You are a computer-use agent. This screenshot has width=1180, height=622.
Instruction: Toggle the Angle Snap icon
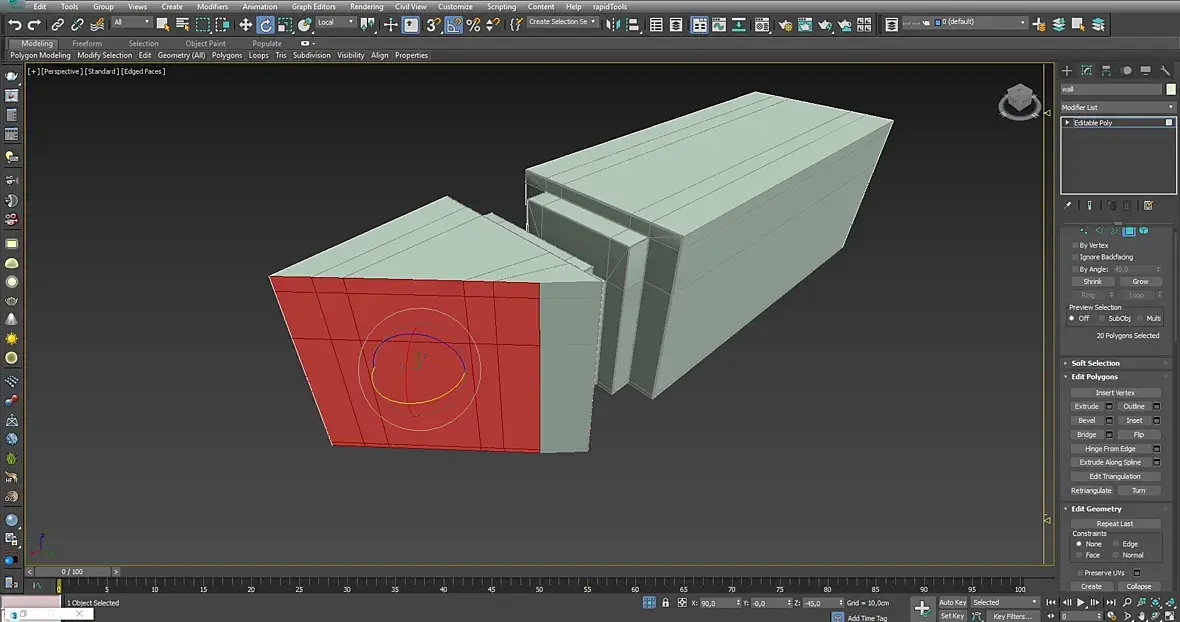click(454, 25)
